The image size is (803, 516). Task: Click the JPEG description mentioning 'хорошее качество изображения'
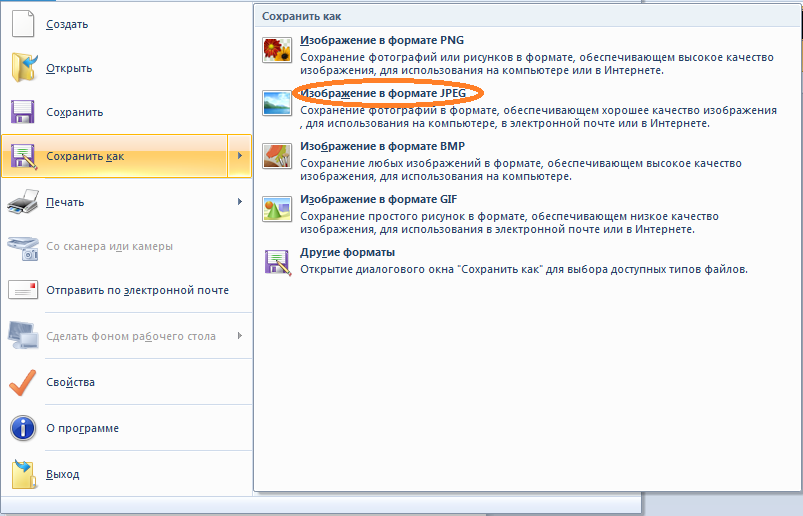538,117
